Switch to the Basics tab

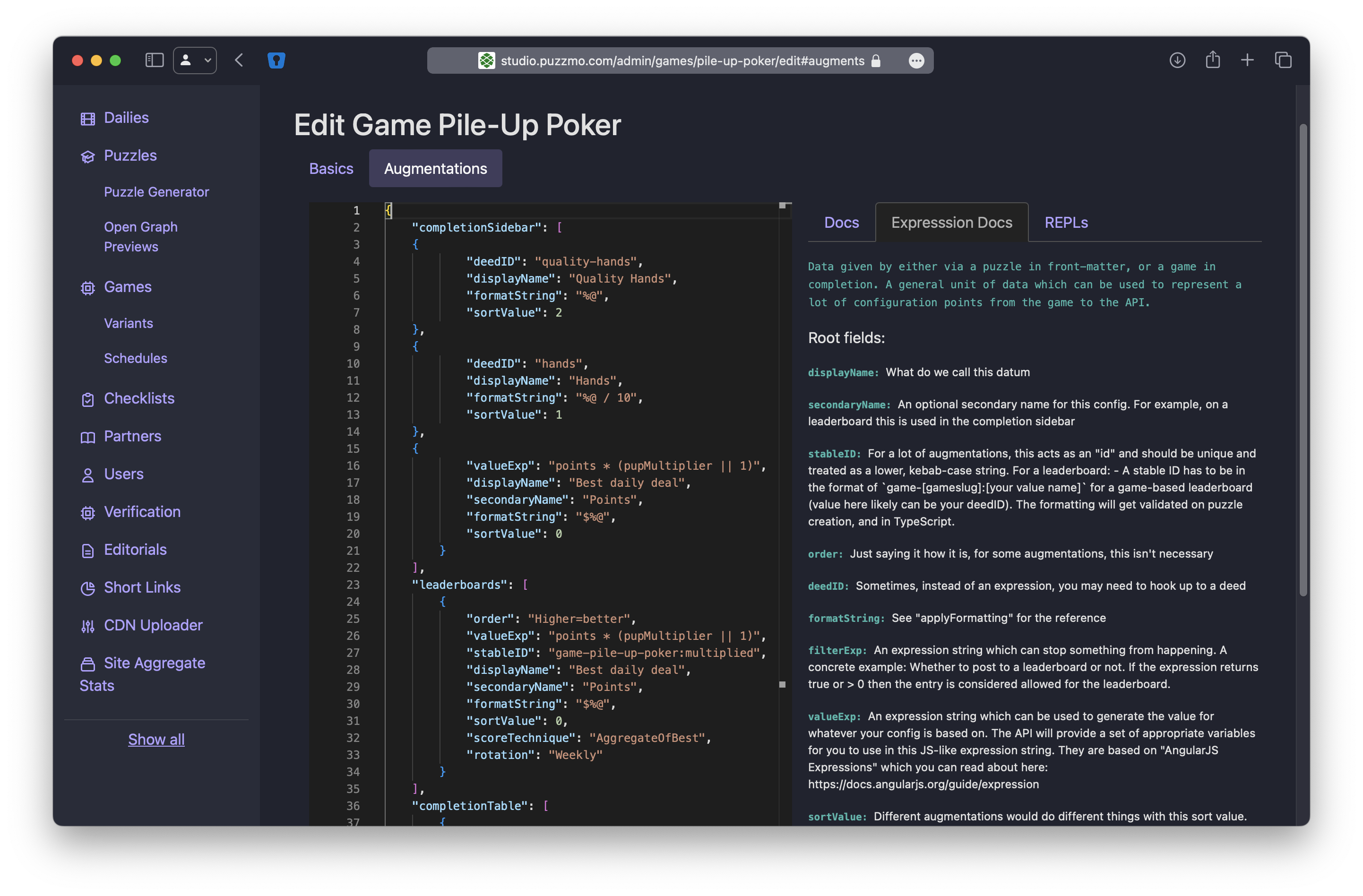point(331,168)
